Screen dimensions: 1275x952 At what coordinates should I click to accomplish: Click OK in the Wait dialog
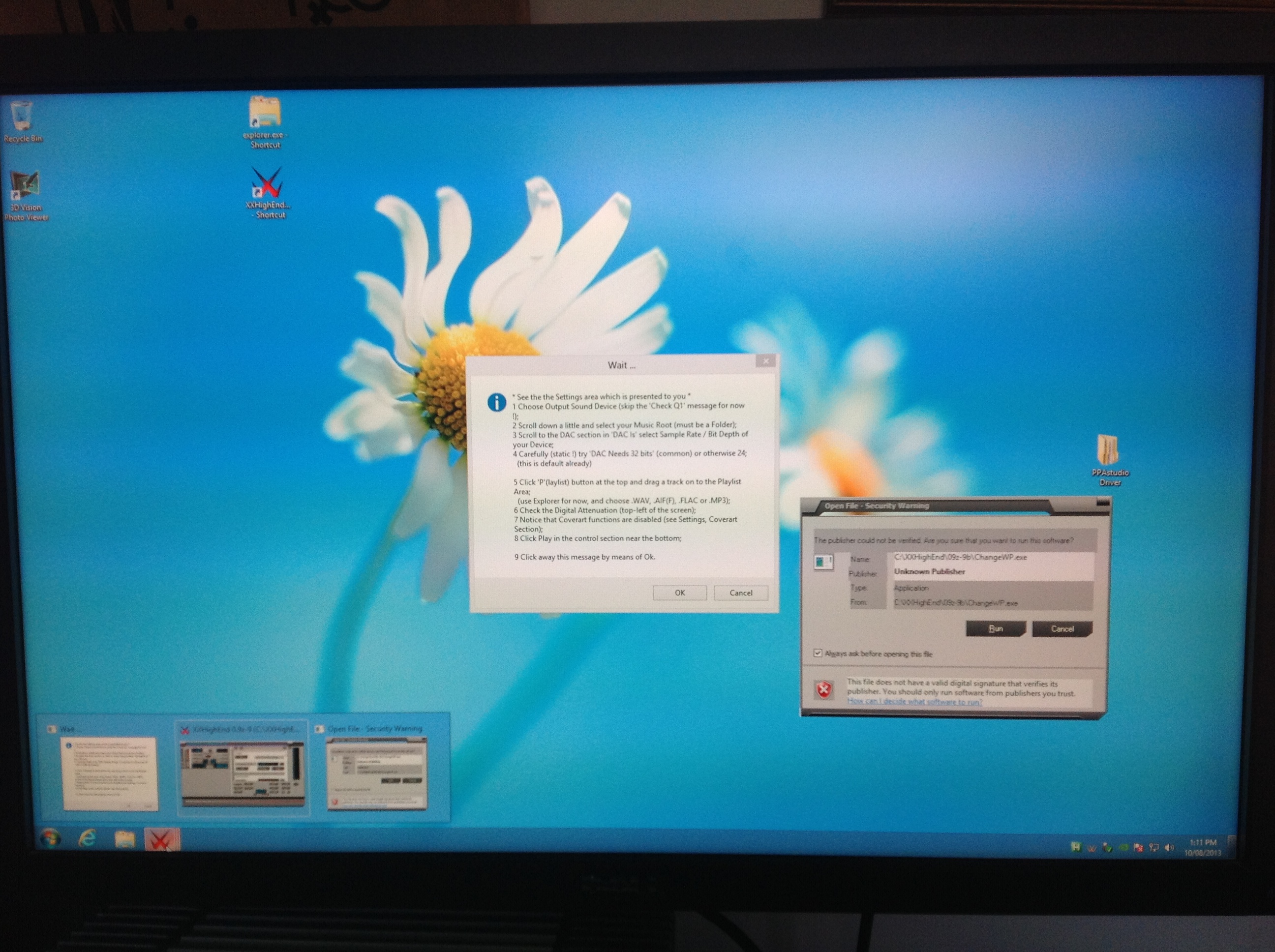tap(680, 593)
